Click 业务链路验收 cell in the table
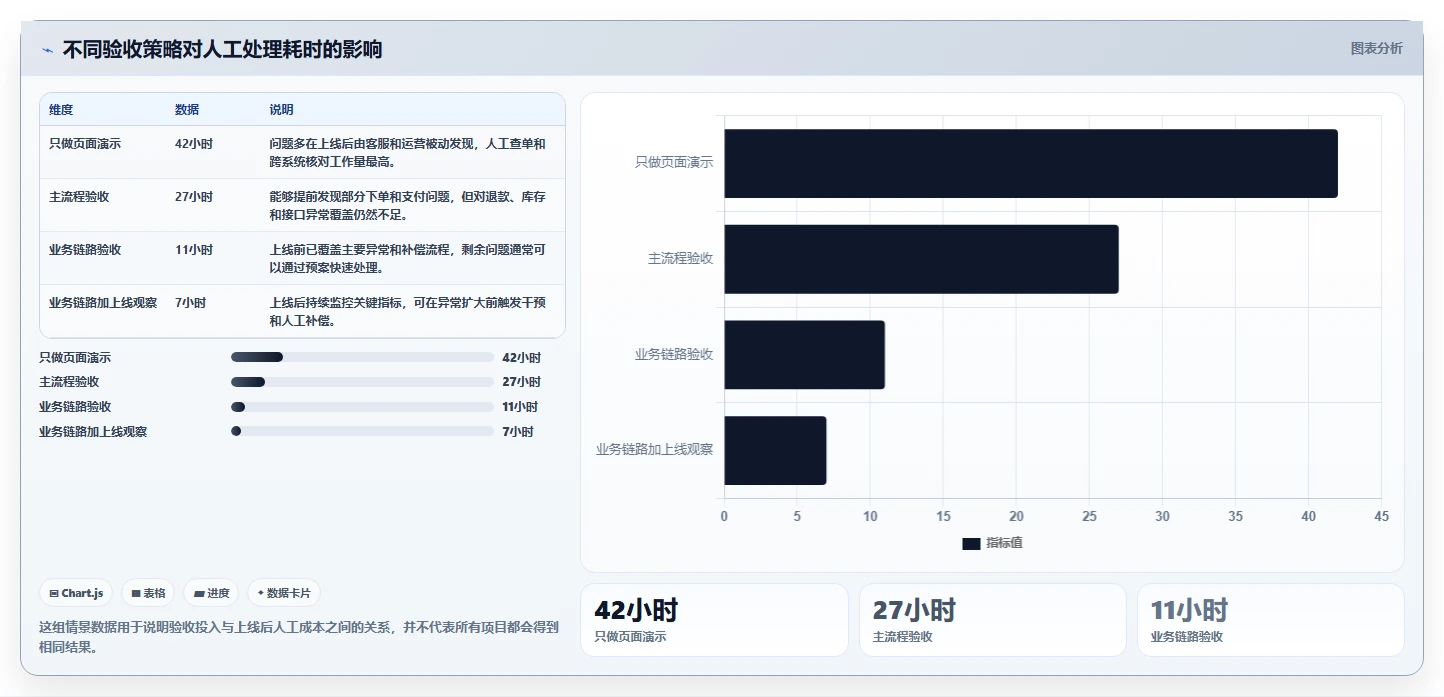This screenshot has width=1444, height=697. click(x=85, y=250)
